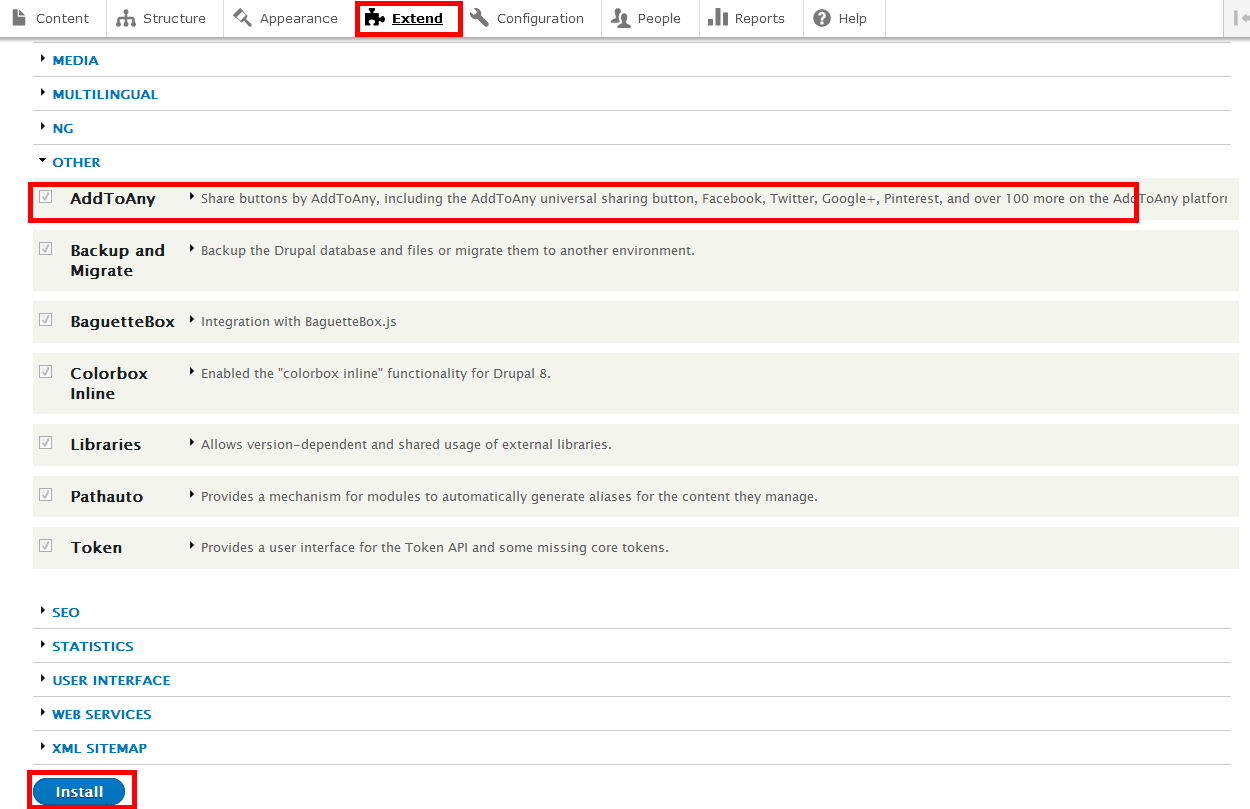This screenshot has width=1250, height=809.
Task: Click the Install button
Action: (x=78, y=790)
